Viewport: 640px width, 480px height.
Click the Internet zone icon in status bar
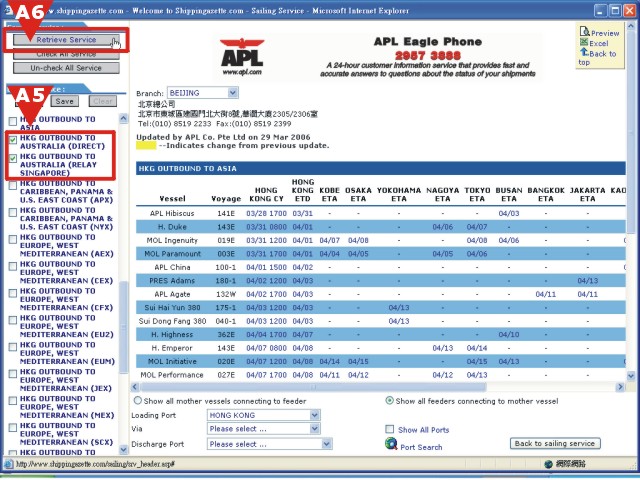click(549, 464)
